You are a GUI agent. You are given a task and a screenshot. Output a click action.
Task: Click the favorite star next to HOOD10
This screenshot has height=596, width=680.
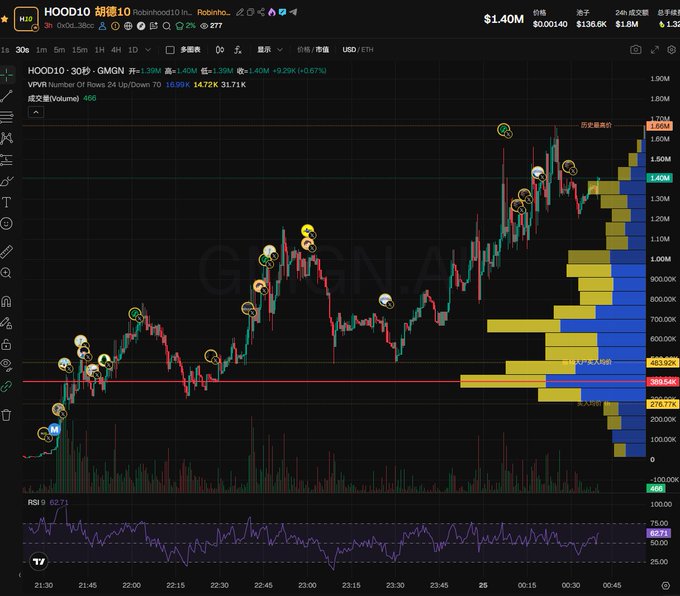pos(5,19)
